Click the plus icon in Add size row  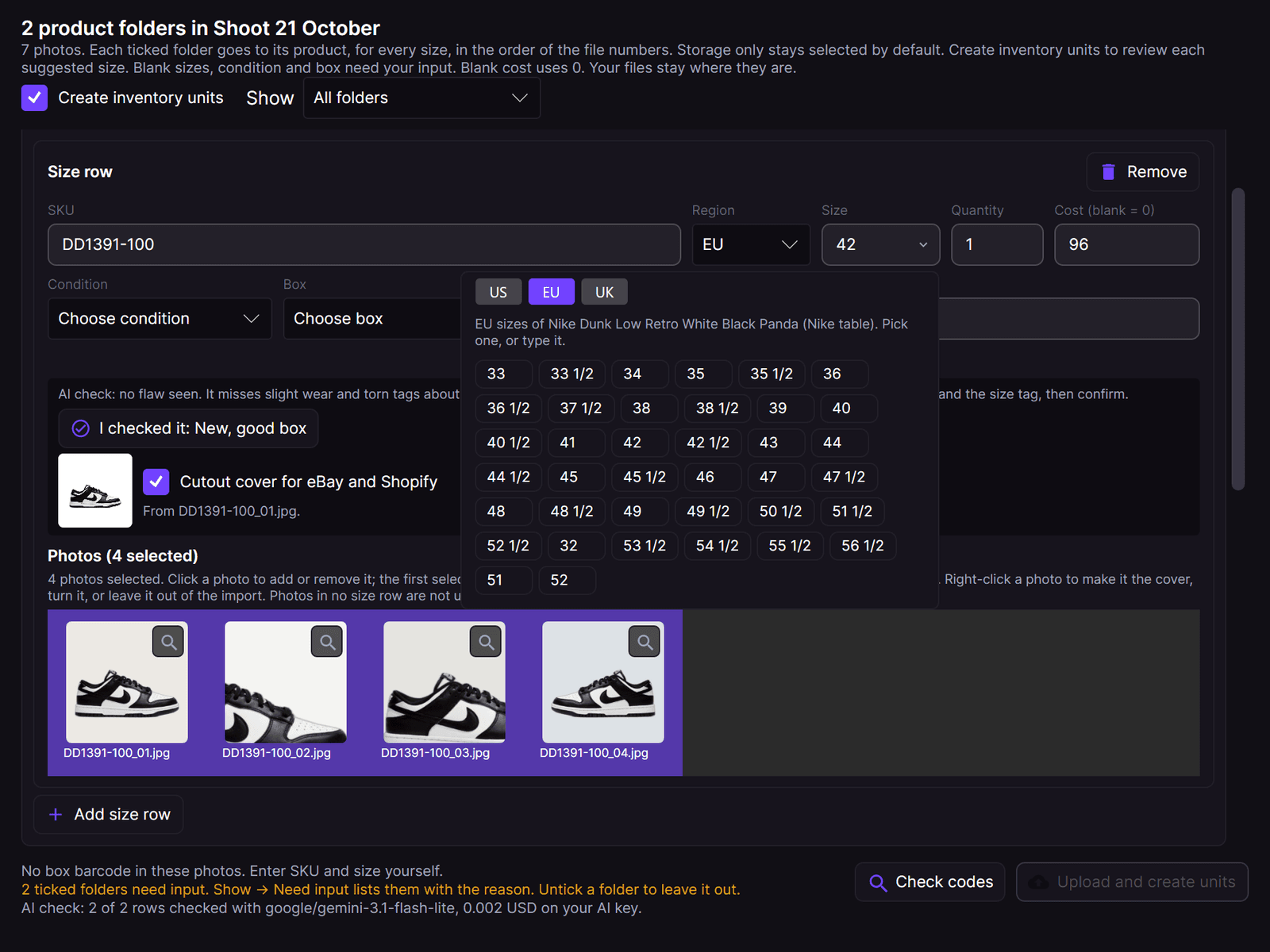tap(56, 815)
